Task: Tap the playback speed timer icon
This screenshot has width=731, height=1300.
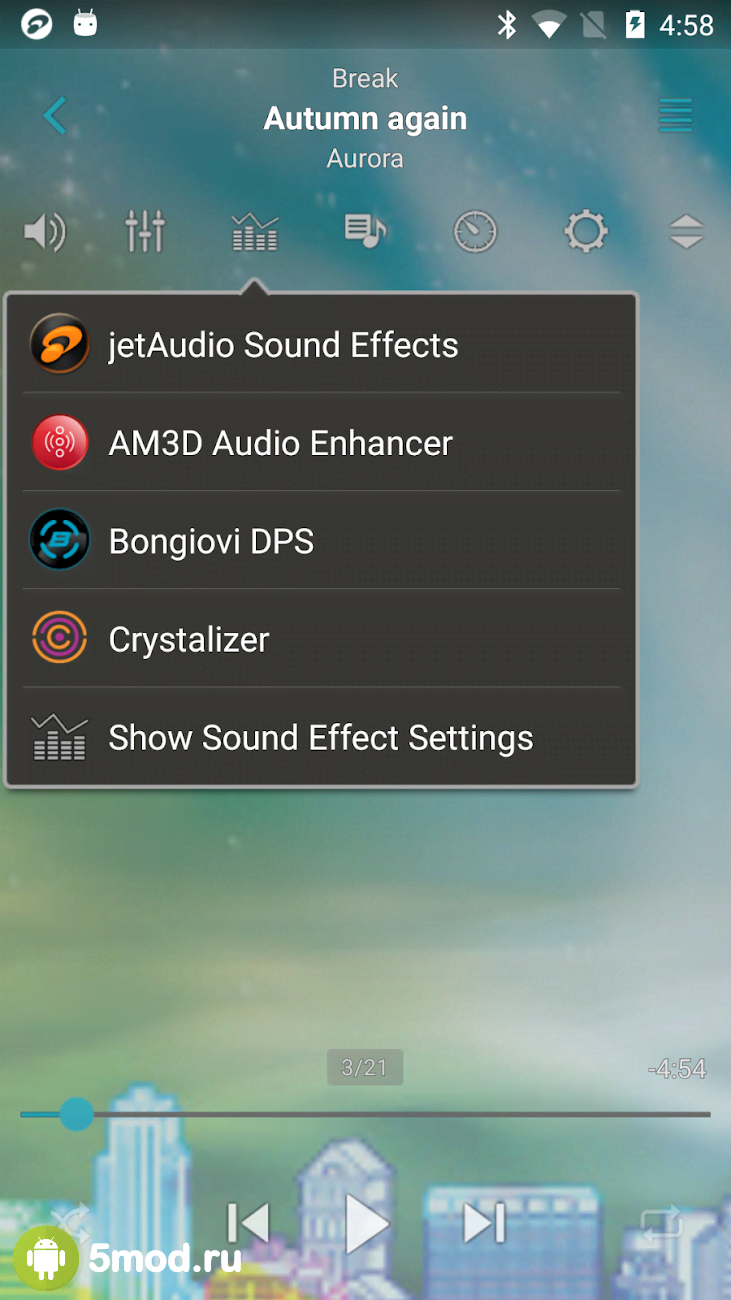Action: (x=475, y=232)
